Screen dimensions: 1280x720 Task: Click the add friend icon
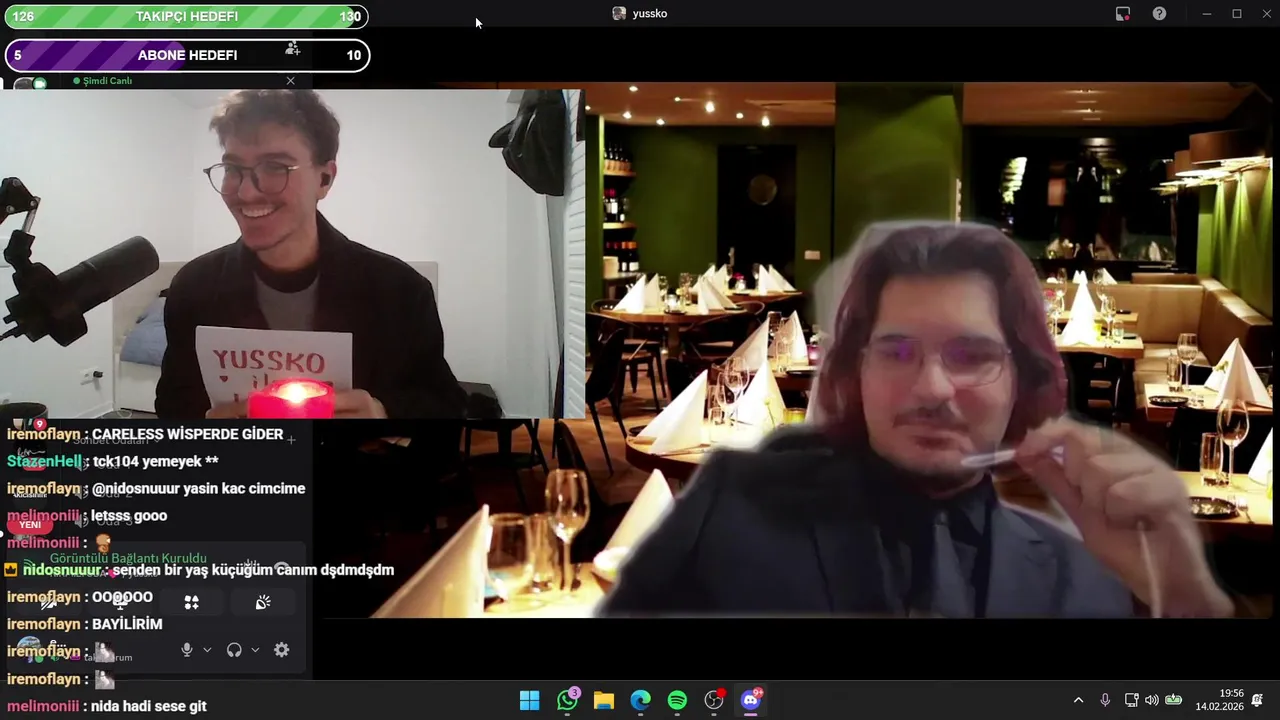(x=292, y=48)
